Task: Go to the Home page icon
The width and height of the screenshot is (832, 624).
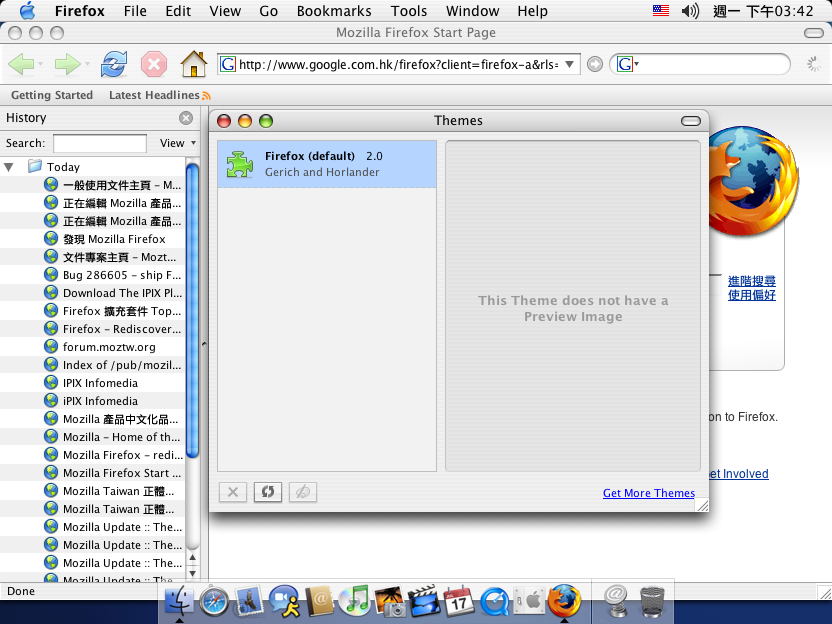Action: 193,65
